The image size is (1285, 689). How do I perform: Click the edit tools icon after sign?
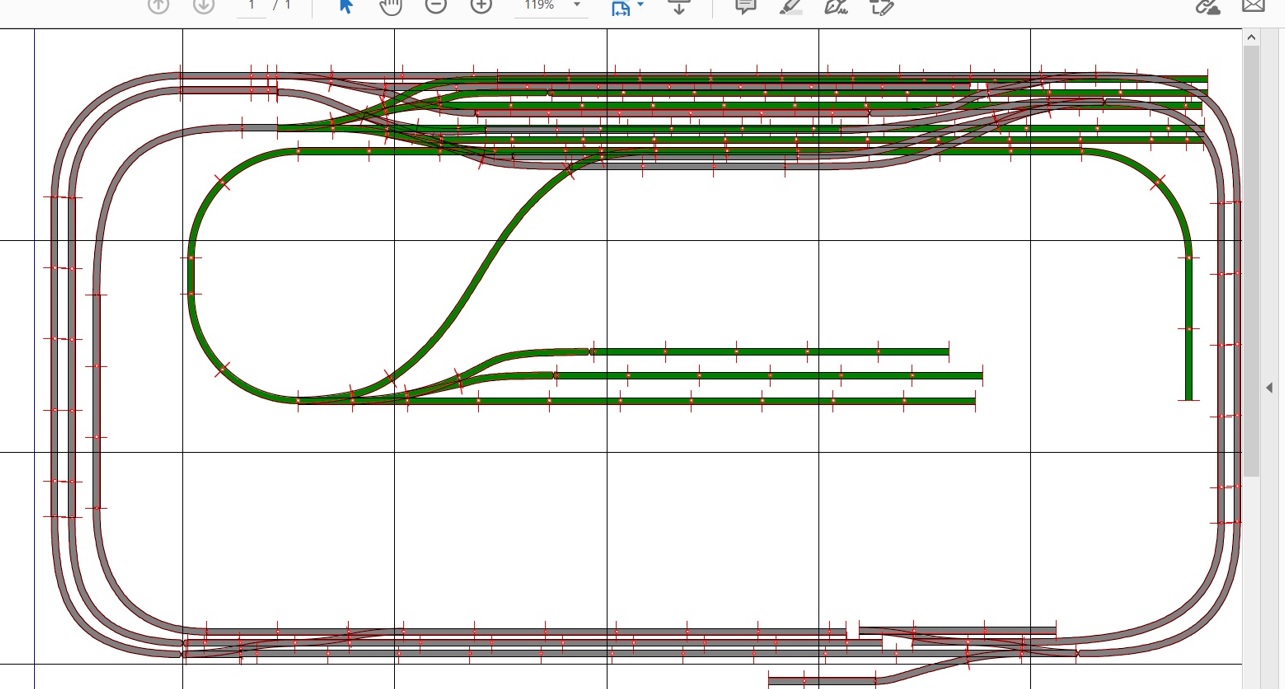[x=880, y=6]
